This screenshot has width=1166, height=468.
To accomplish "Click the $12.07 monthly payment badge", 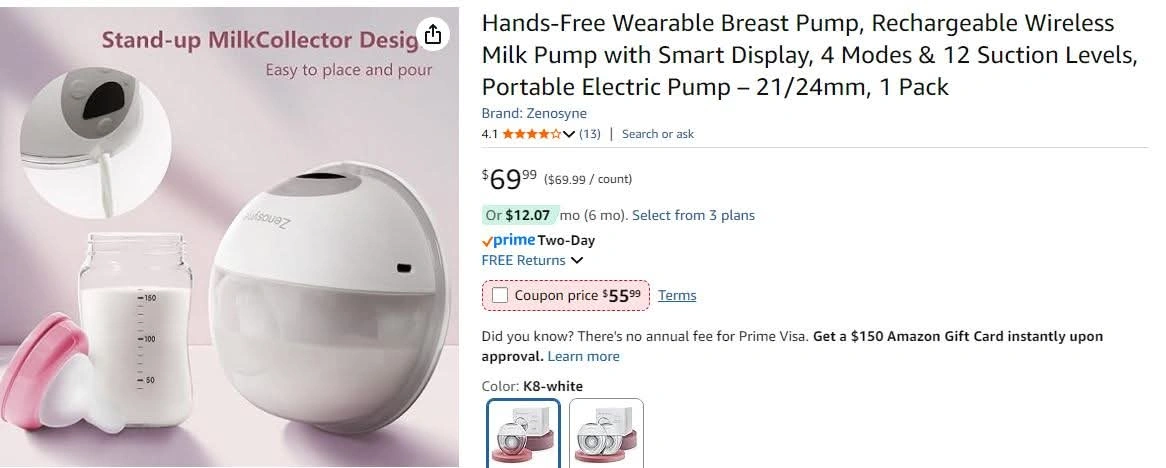I will click(518, 215).
